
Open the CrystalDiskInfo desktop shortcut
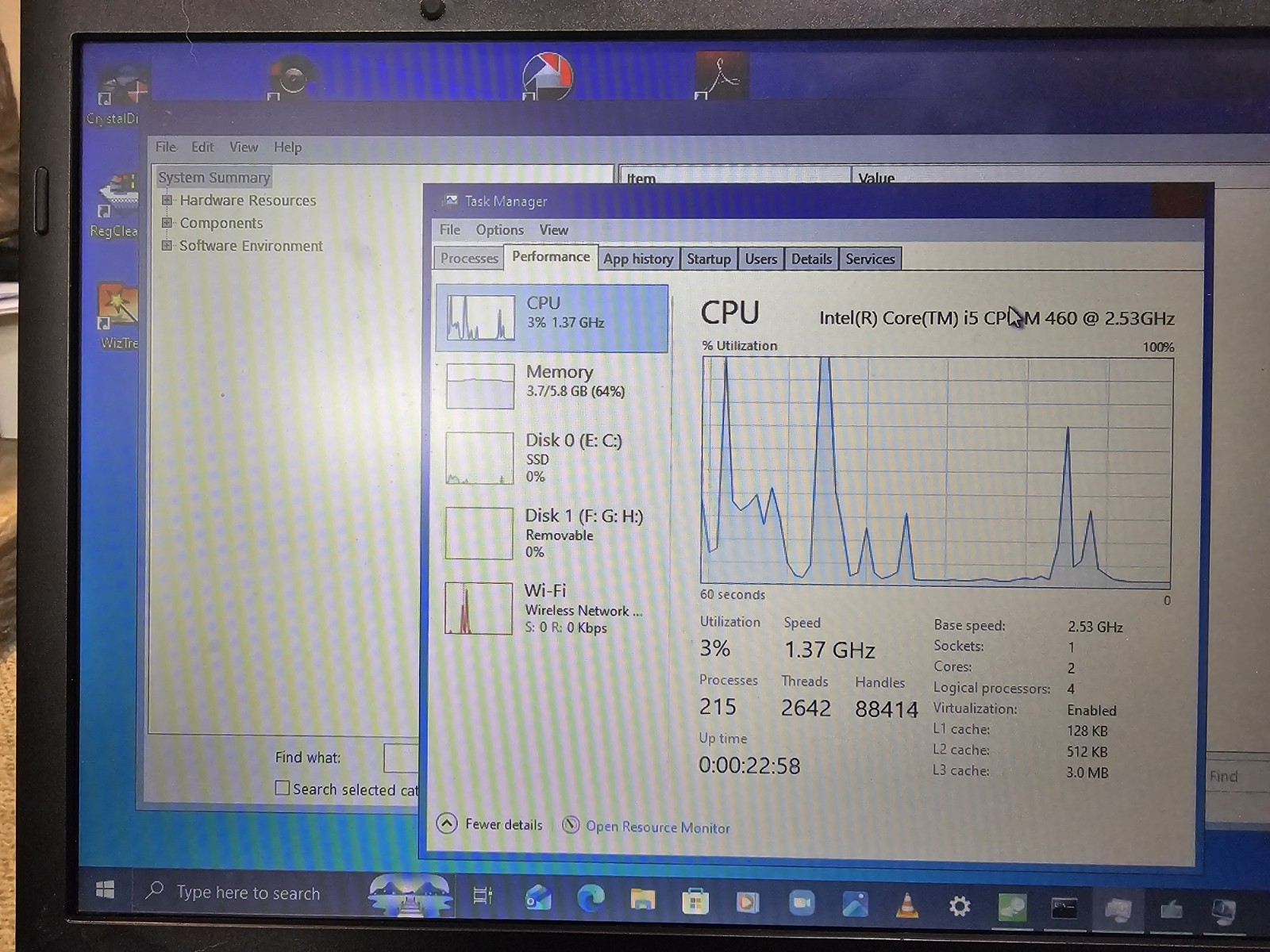119,94
